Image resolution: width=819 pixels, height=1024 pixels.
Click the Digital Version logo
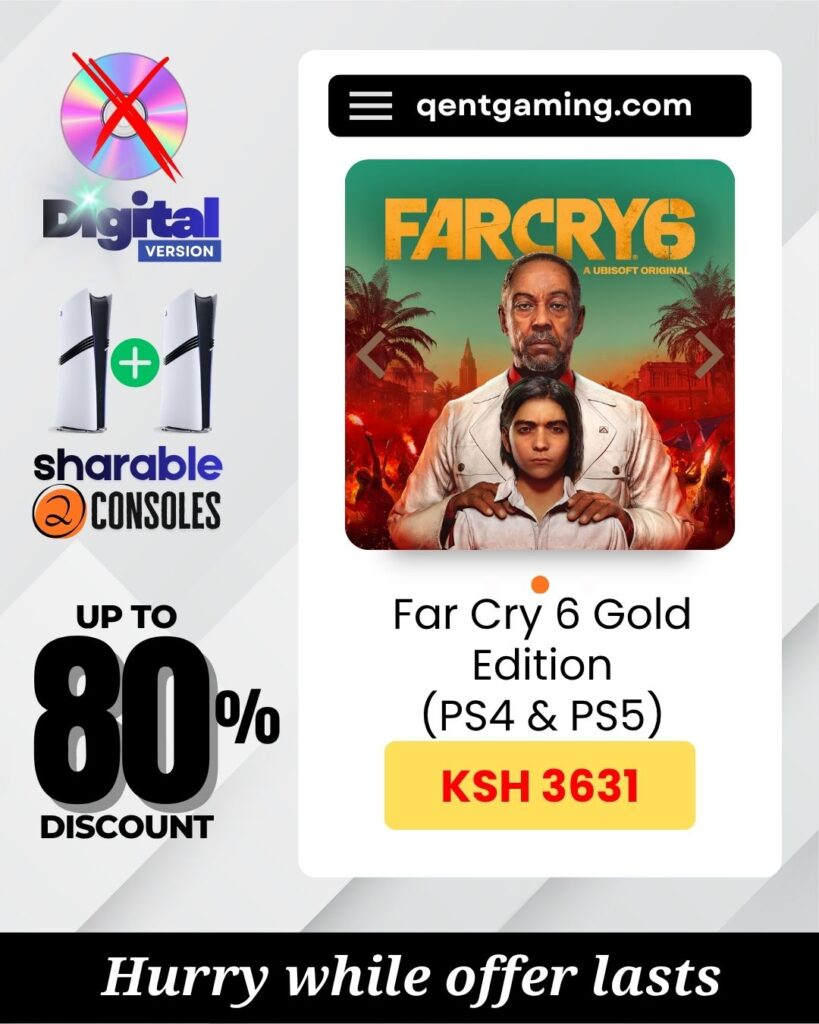pyautogui.click(x=131, y=227)
